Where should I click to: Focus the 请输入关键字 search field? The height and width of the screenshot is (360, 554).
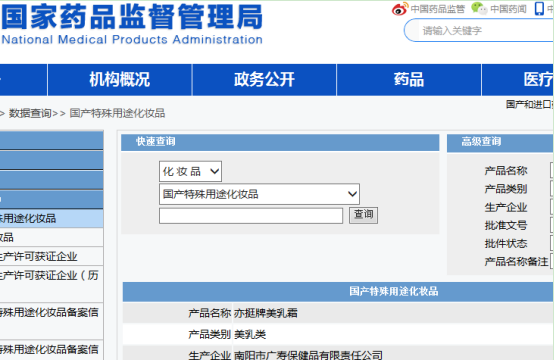479,31
